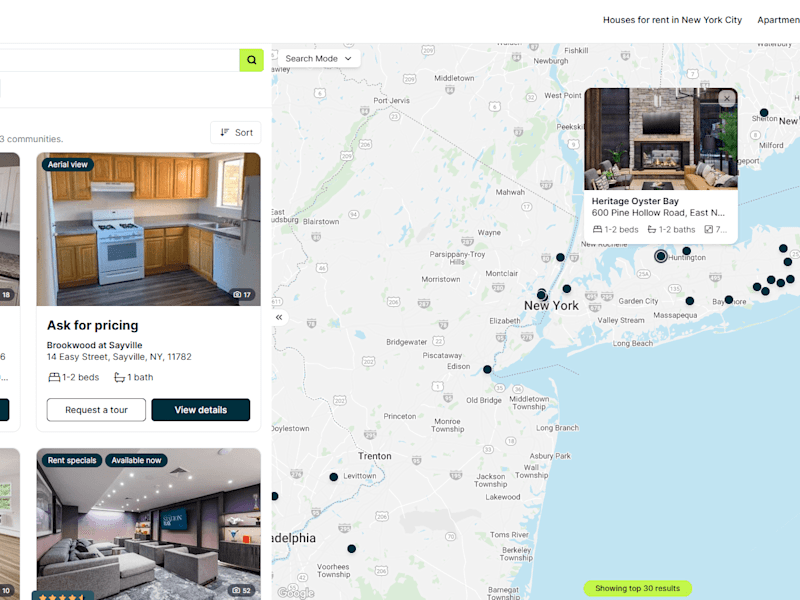Click Heritage Oyster Bay title in popup
Screen dimensions: 800x600
[635, 201]
